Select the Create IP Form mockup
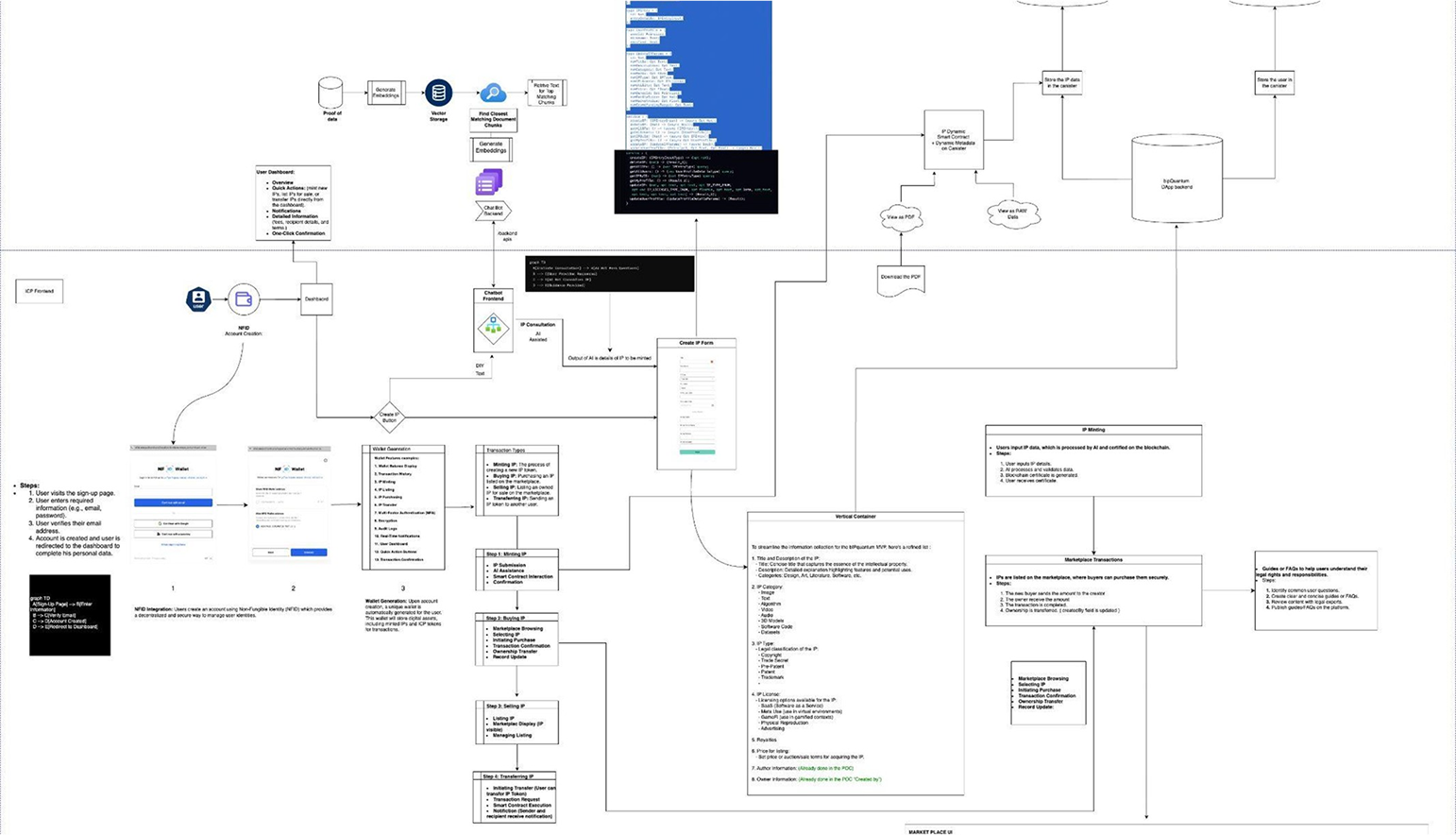This screenshot has height=835, width=1456. (697, 403)
